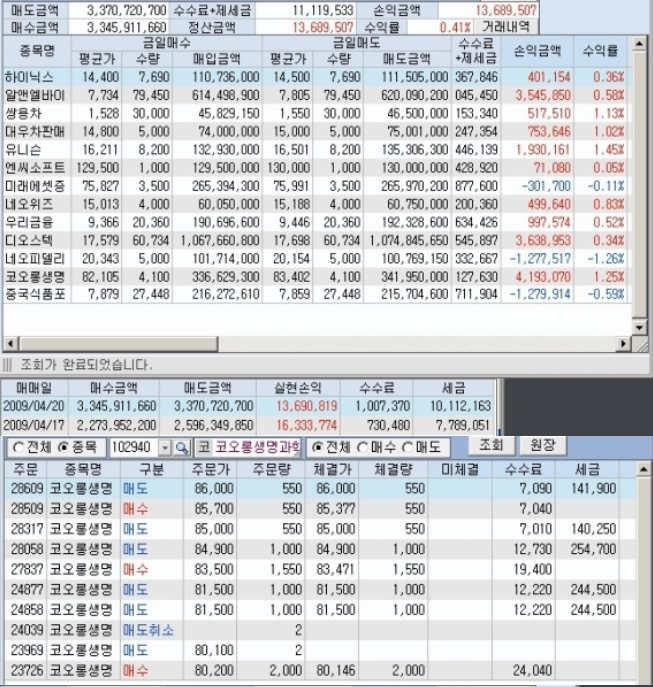Image resolution: width=653 pixels, height=687 pixels.
Task: Select the 매도취소 order 24039 row
Action: pyautogui.click(x=320, y=630)
